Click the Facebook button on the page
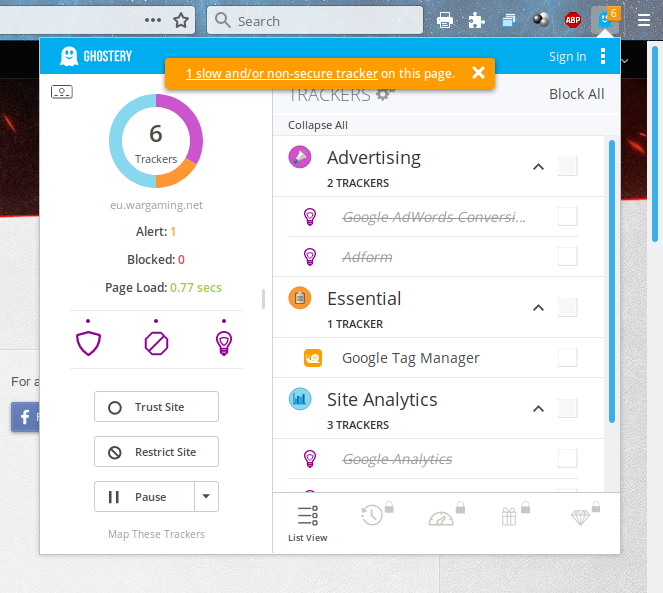Image resolution: width=663 pixels, height=593 pixels. (25, 417)
